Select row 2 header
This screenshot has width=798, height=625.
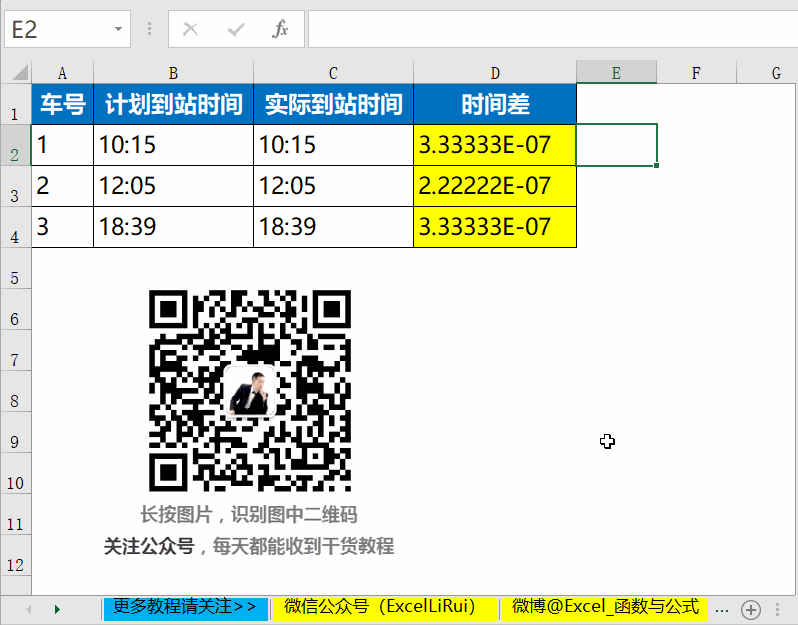click(15, 145)
